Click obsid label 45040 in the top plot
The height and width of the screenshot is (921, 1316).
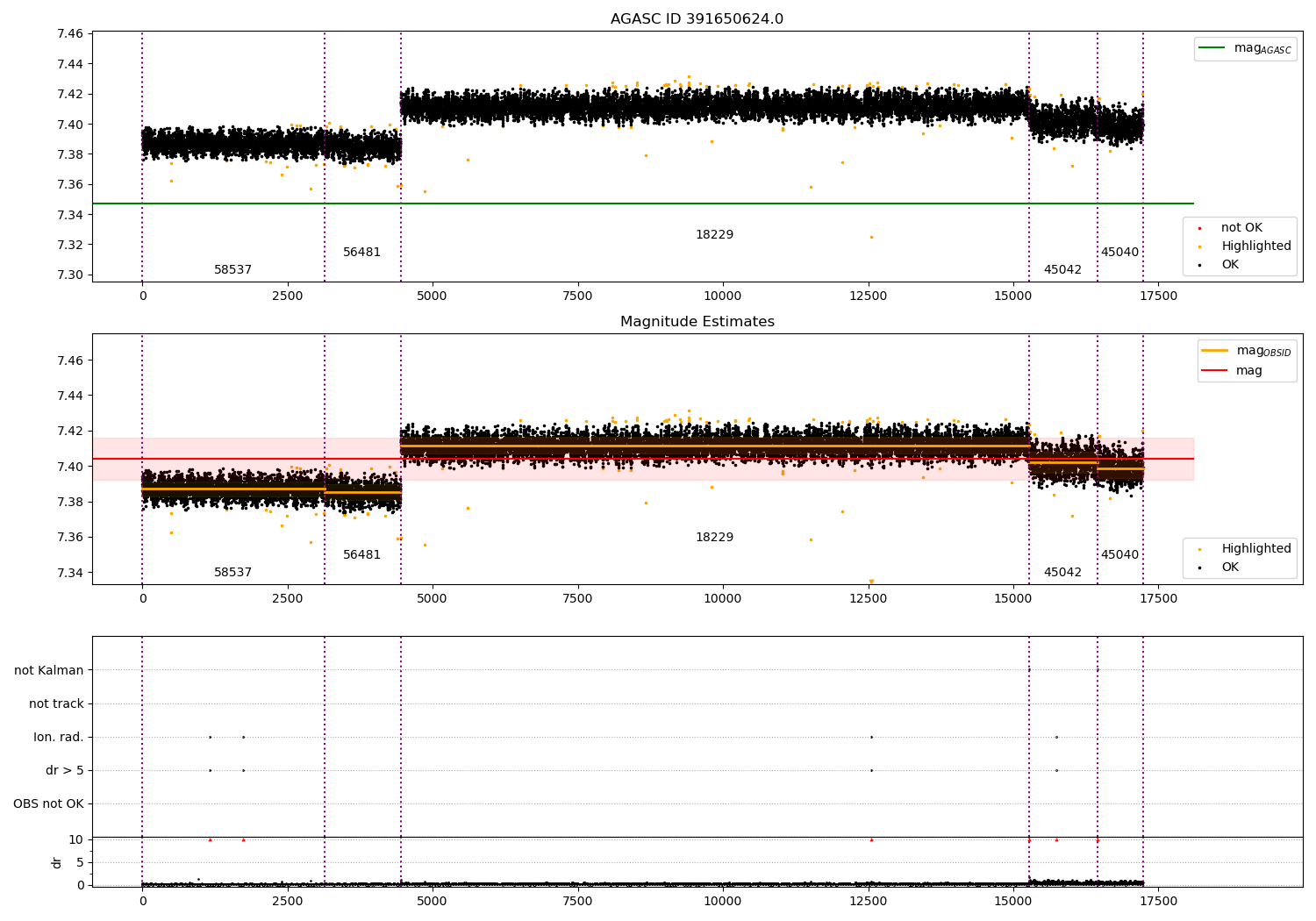pos(1119,253)
